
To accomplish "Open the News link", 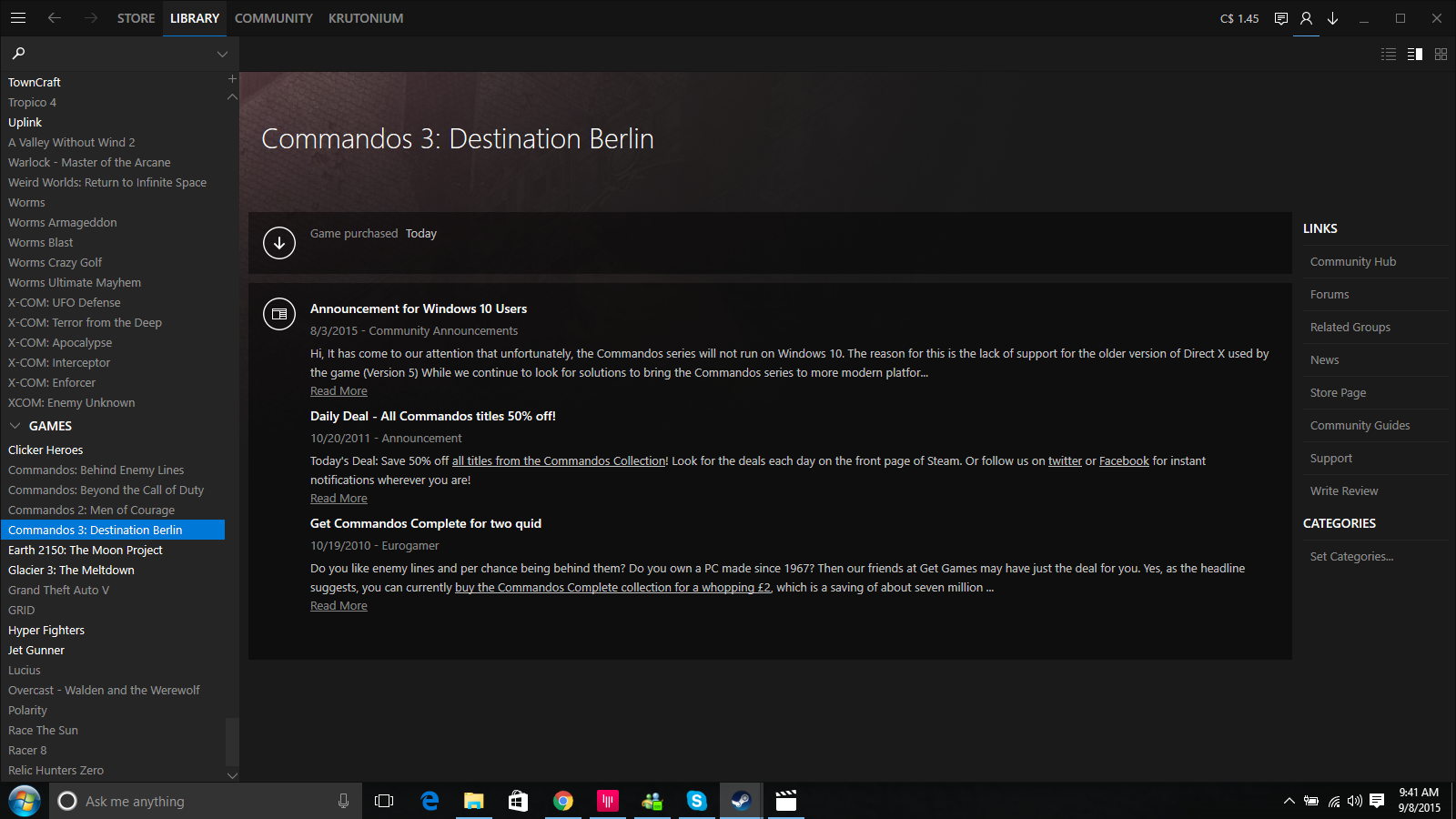I will (1325, 359).
